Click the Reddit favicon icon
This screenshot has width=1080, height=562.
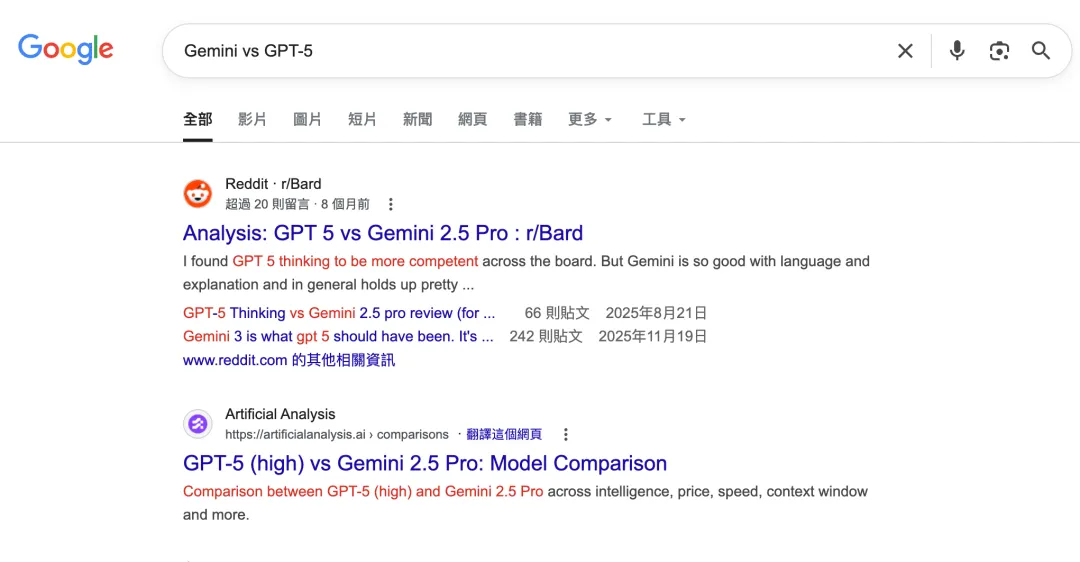click(198, 194)
